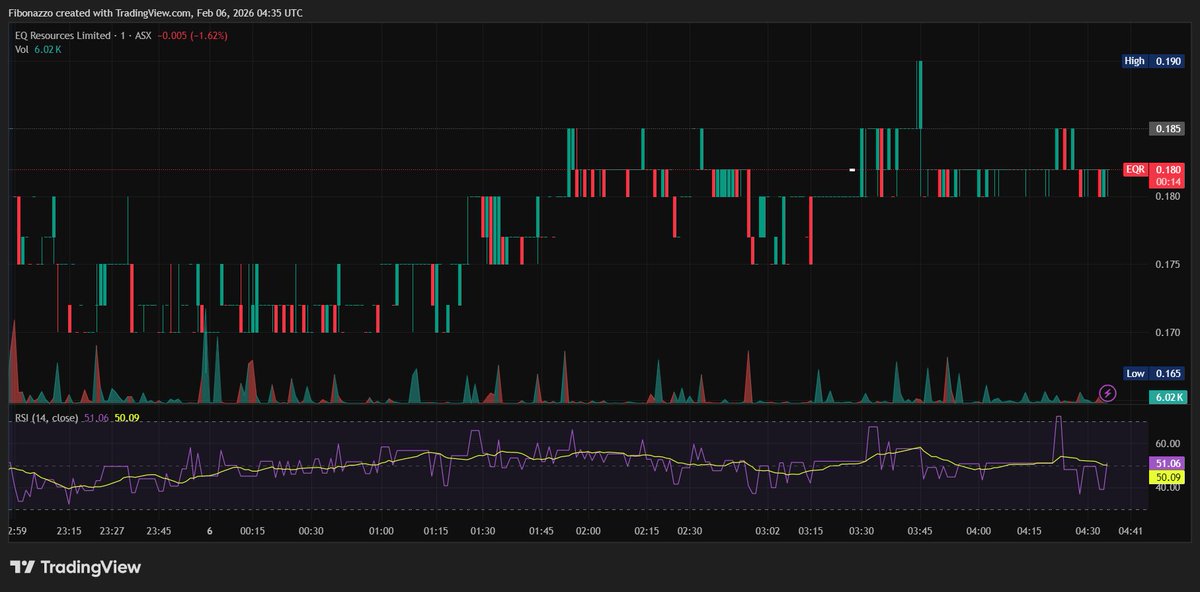
Task: Click the gray 0.185 price axis label
Action: (1167, 129)
